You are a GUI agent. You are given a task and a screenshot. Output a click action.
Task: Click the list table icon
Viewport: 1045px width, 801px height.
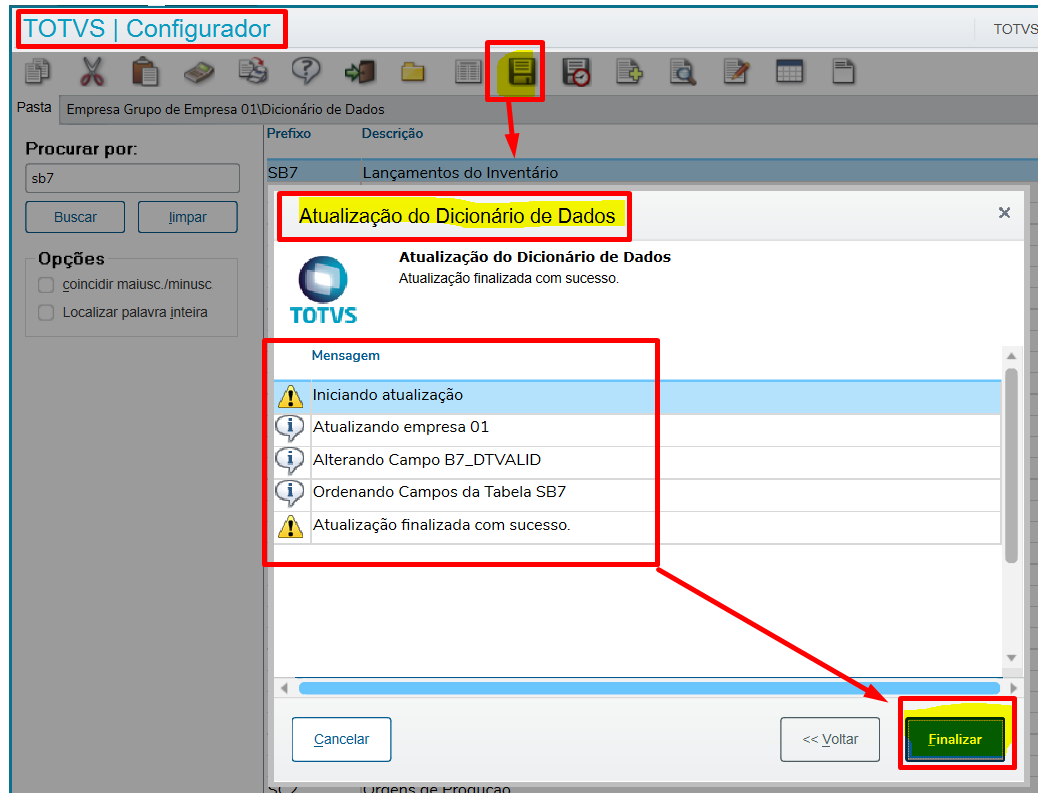pyautogui.click(x=468, y=72)
